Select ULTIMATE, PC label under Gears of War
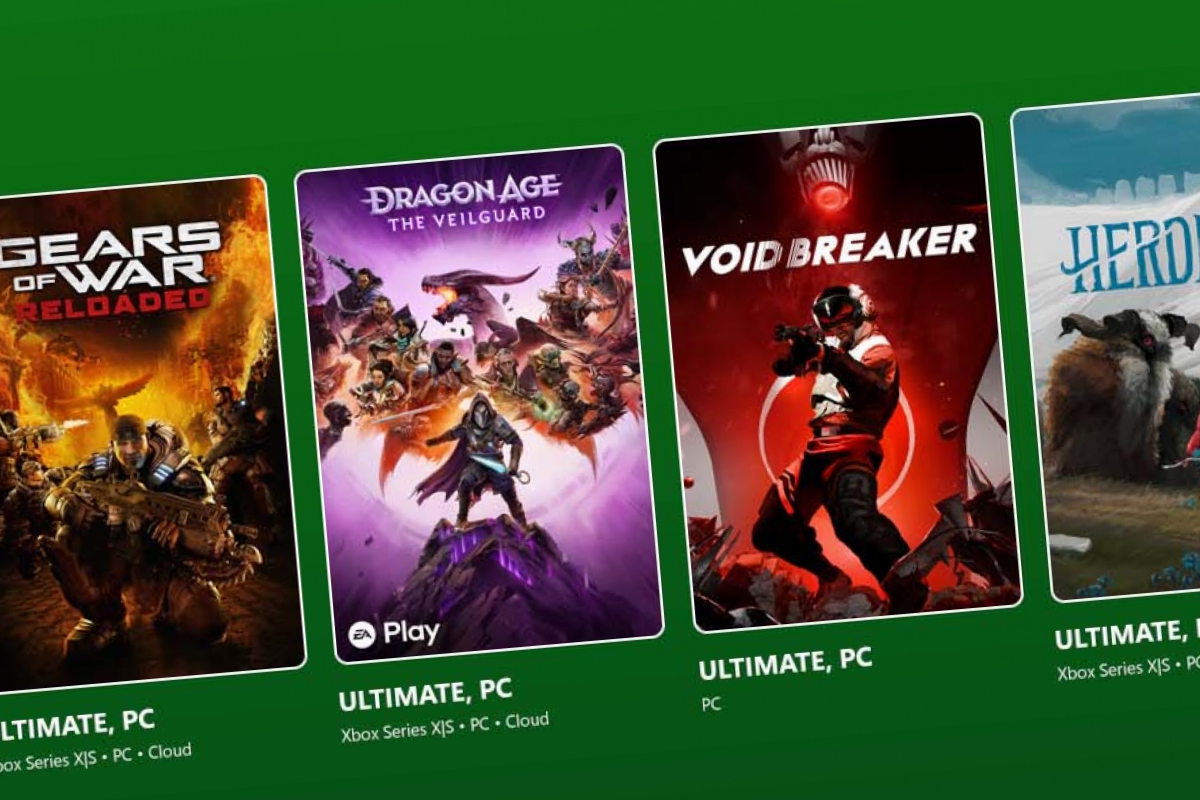 pos(78,726)
